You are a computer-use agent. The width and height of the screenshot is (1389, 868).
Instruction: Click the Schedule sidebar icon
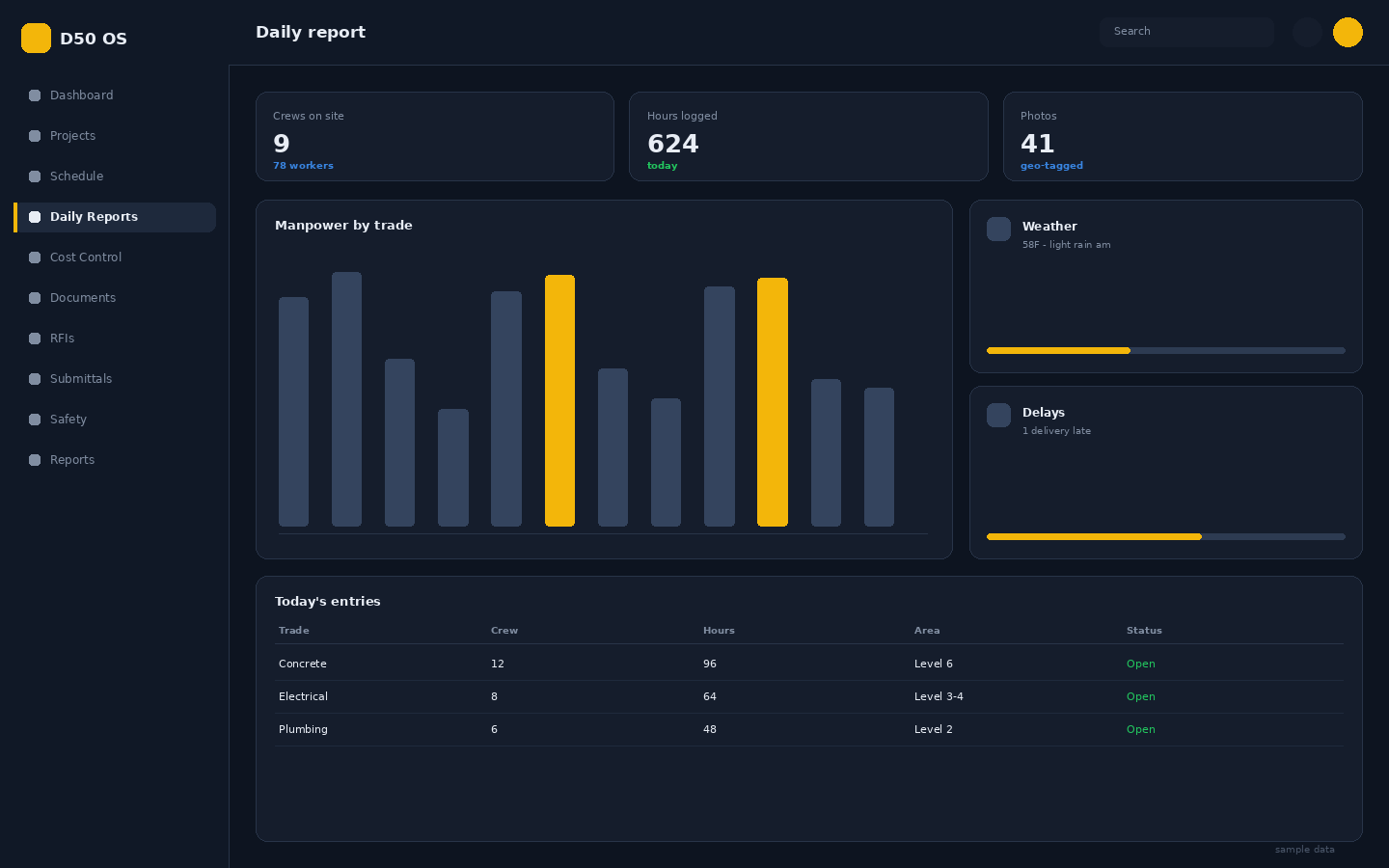pyautogui.click(x=35, y=176)
